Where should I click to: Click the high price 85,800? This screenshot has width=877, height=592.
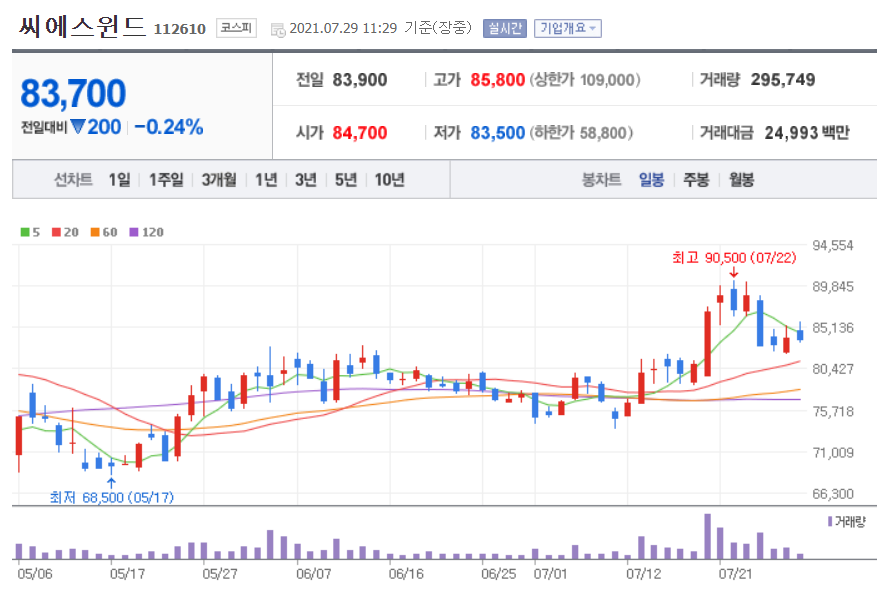[497, 80]
